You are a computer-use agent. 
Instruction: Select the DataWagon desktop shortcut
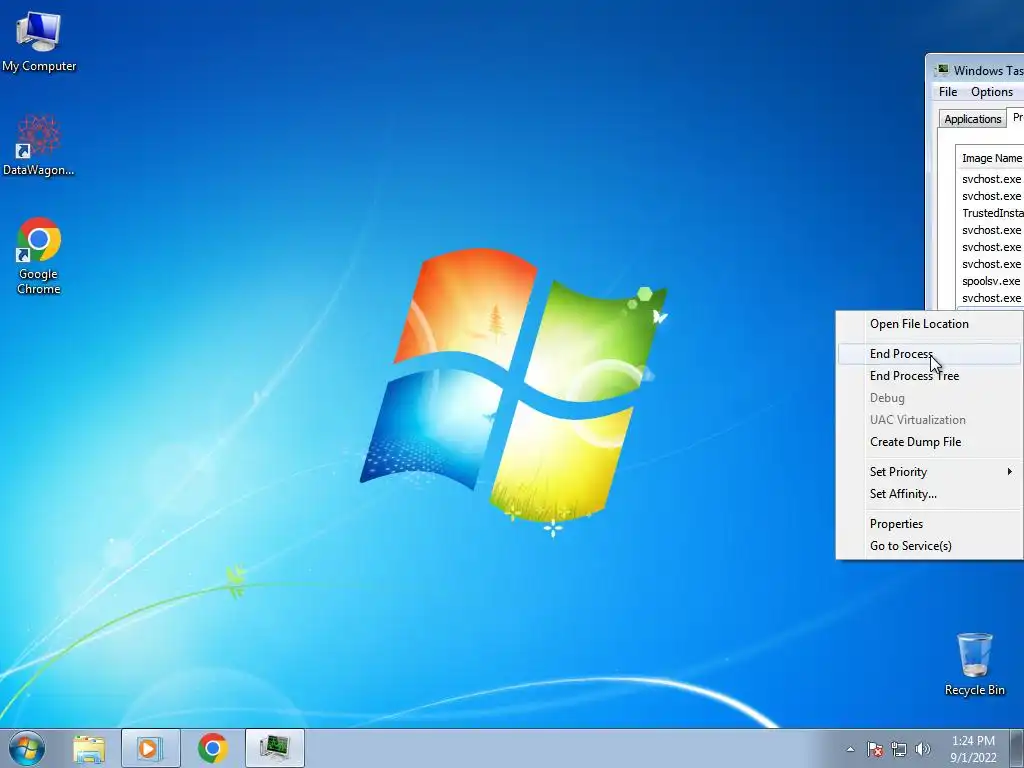tap(39, 146)
